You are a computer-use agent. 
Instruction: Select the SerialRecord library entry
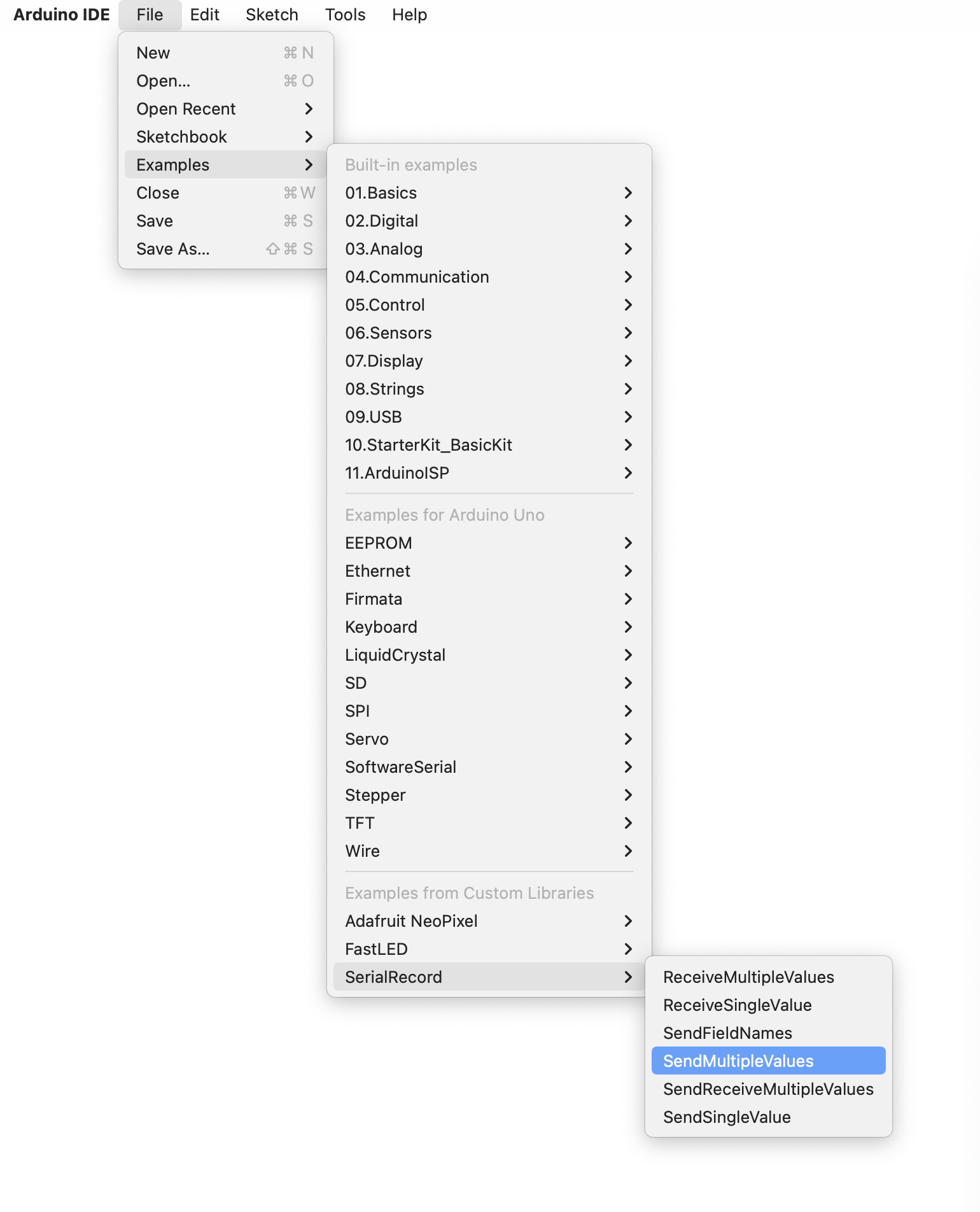pyautogui.click(x=489, y=977)
